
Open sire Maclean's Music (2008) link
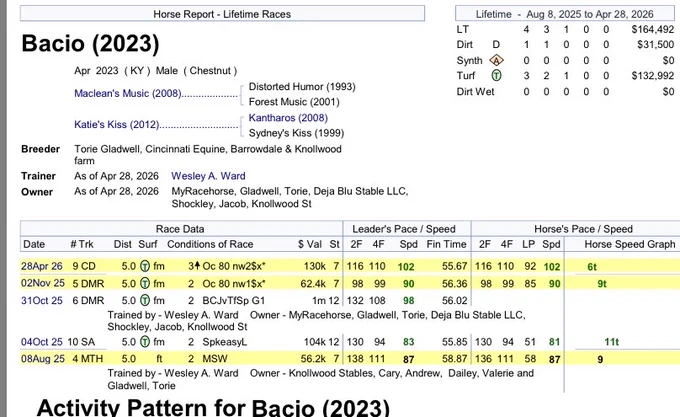128,93
